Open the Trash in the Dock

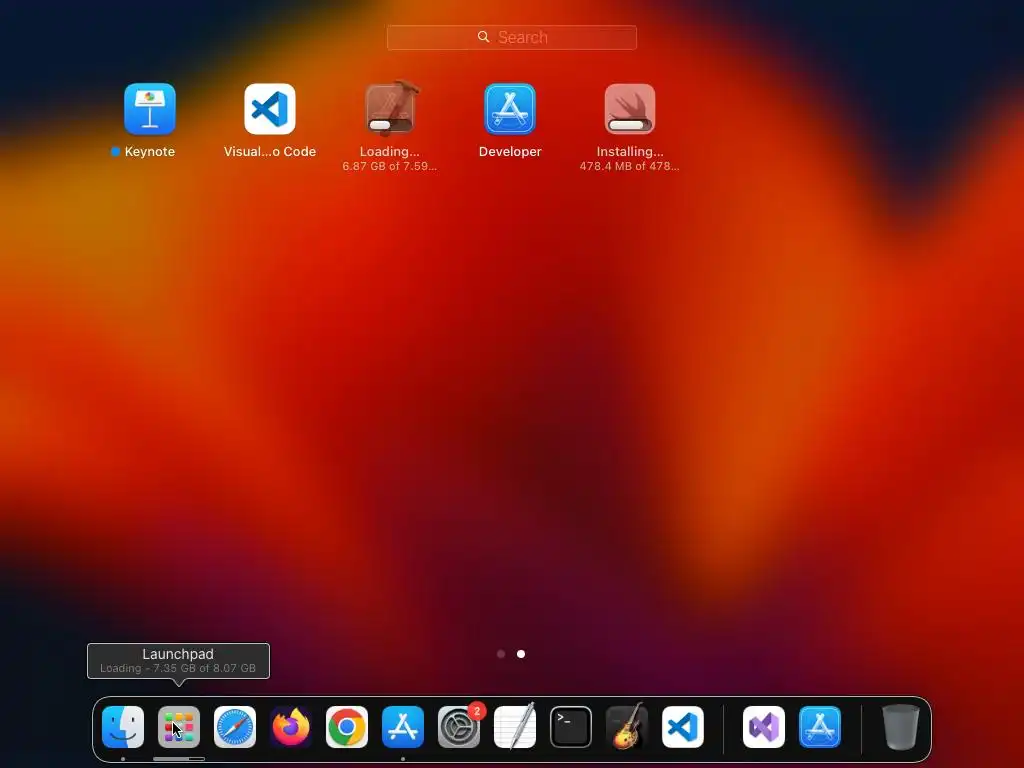click(x=901, y=727)
